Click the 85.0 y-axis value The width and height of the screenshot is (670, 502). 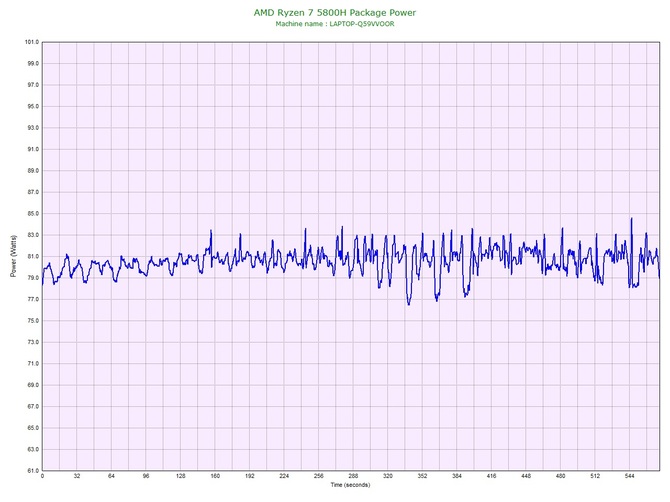coord(32,214)
